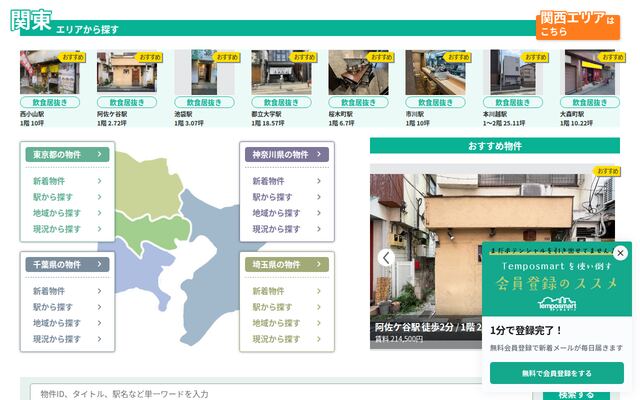This screenshot has height=400, width=640.
Task: Open 駅から探す under 東京都
Action: point(67,197)
